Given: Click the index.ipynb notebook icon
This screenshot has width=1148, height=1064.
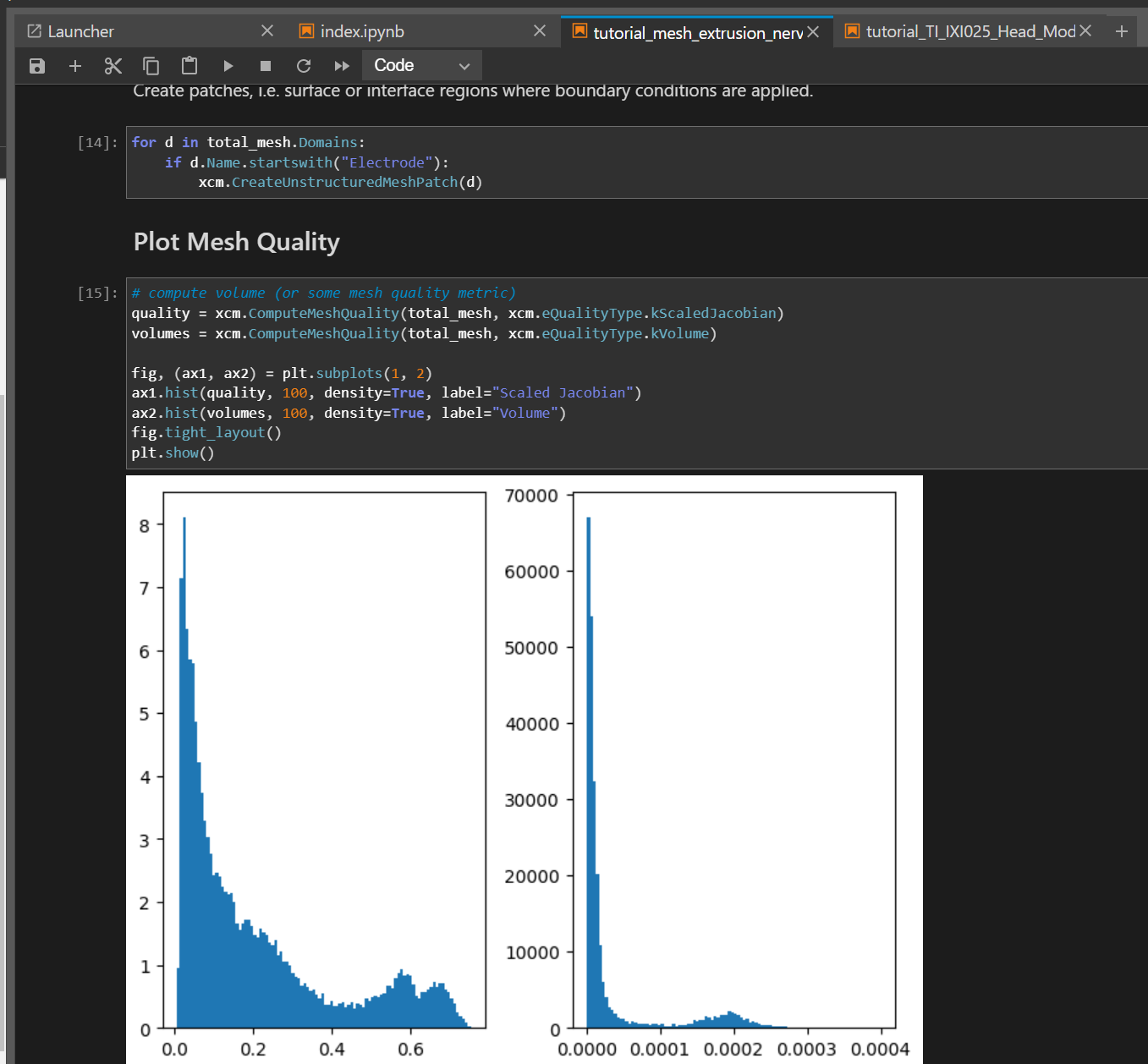Looking at the screenshot, I should tap(306, 31).
